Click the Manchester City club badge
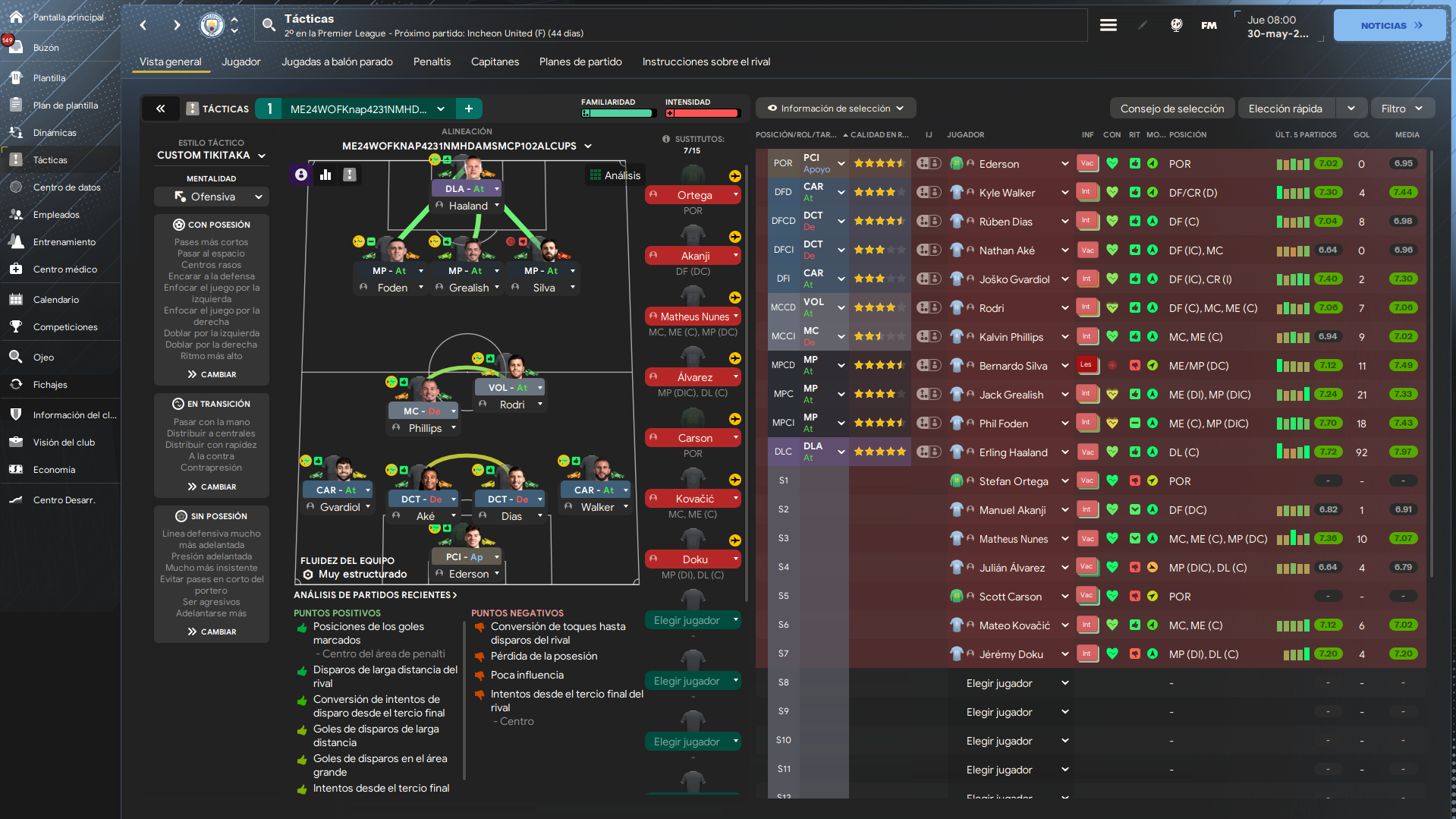1456x819 pixels. point(212,25)
